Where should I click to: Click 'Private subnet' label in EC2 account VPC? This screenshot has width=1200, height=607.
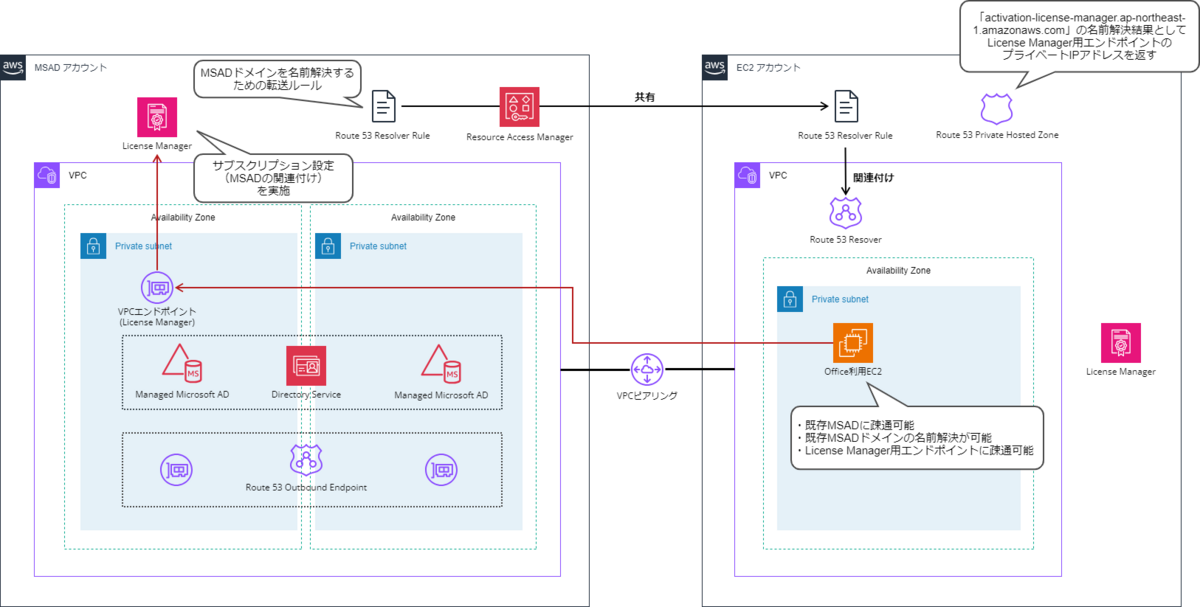point(840,298)
